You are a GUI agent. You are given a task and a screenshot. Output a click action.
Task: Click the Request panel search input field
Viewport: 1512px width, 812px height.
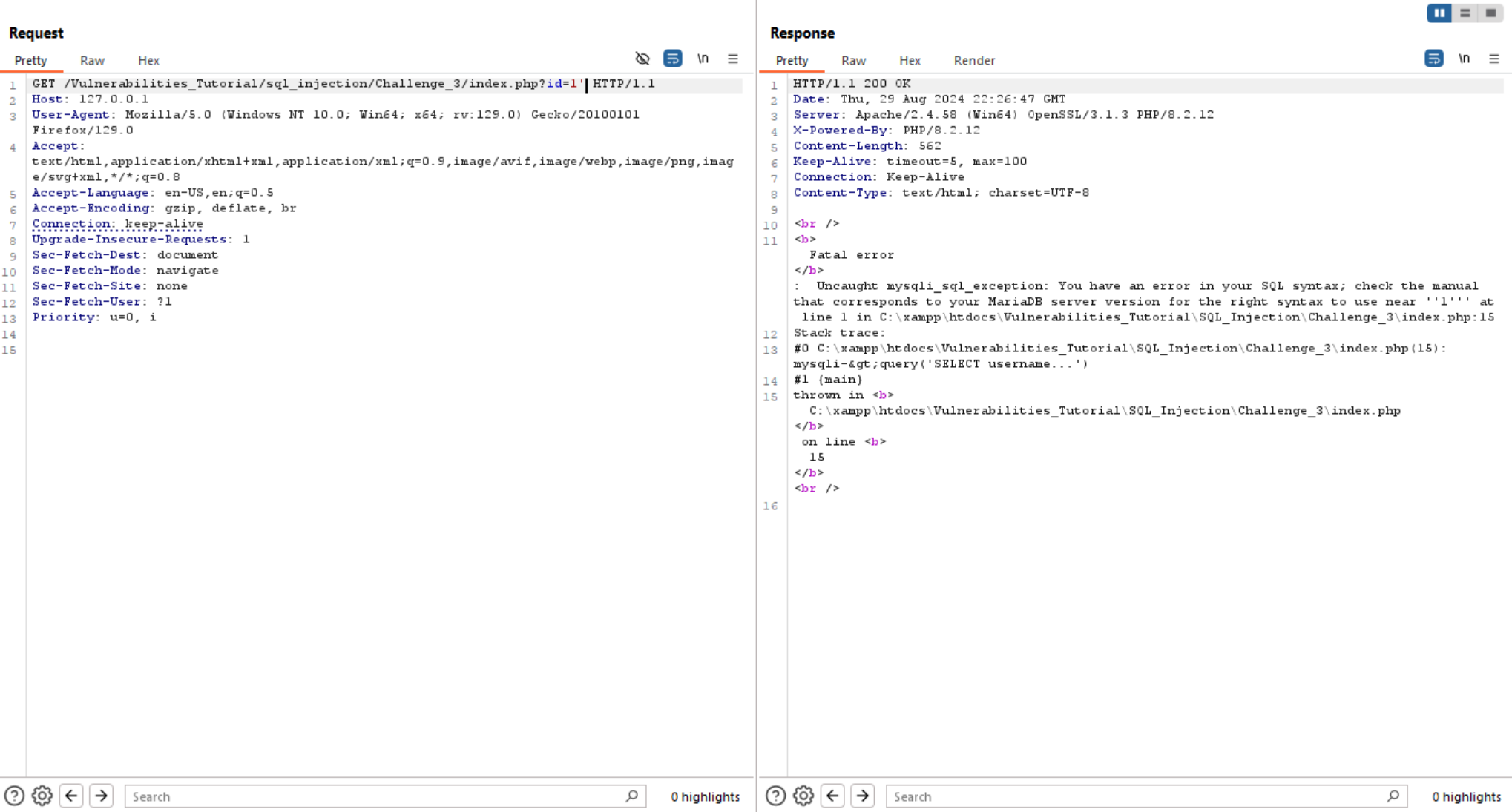click(384, 796)
